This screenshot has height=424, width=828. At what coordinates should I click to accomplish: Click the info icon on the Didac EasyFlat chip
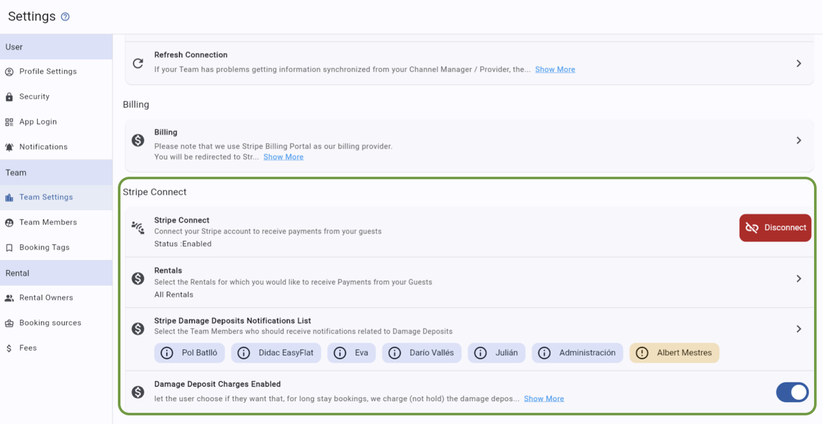coord(243,353)
